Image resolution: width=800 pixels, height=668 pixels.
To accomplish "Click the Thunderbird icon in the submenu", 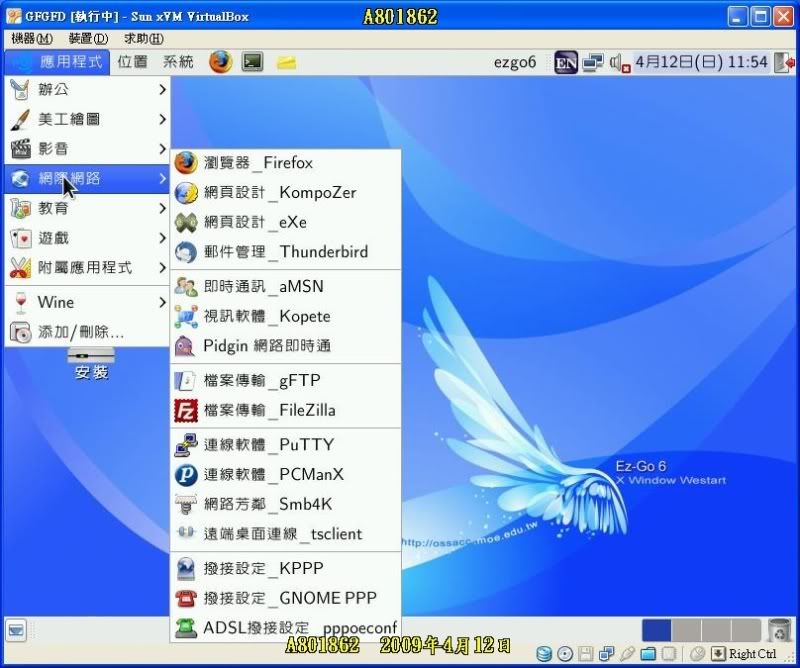I will 186,252.
